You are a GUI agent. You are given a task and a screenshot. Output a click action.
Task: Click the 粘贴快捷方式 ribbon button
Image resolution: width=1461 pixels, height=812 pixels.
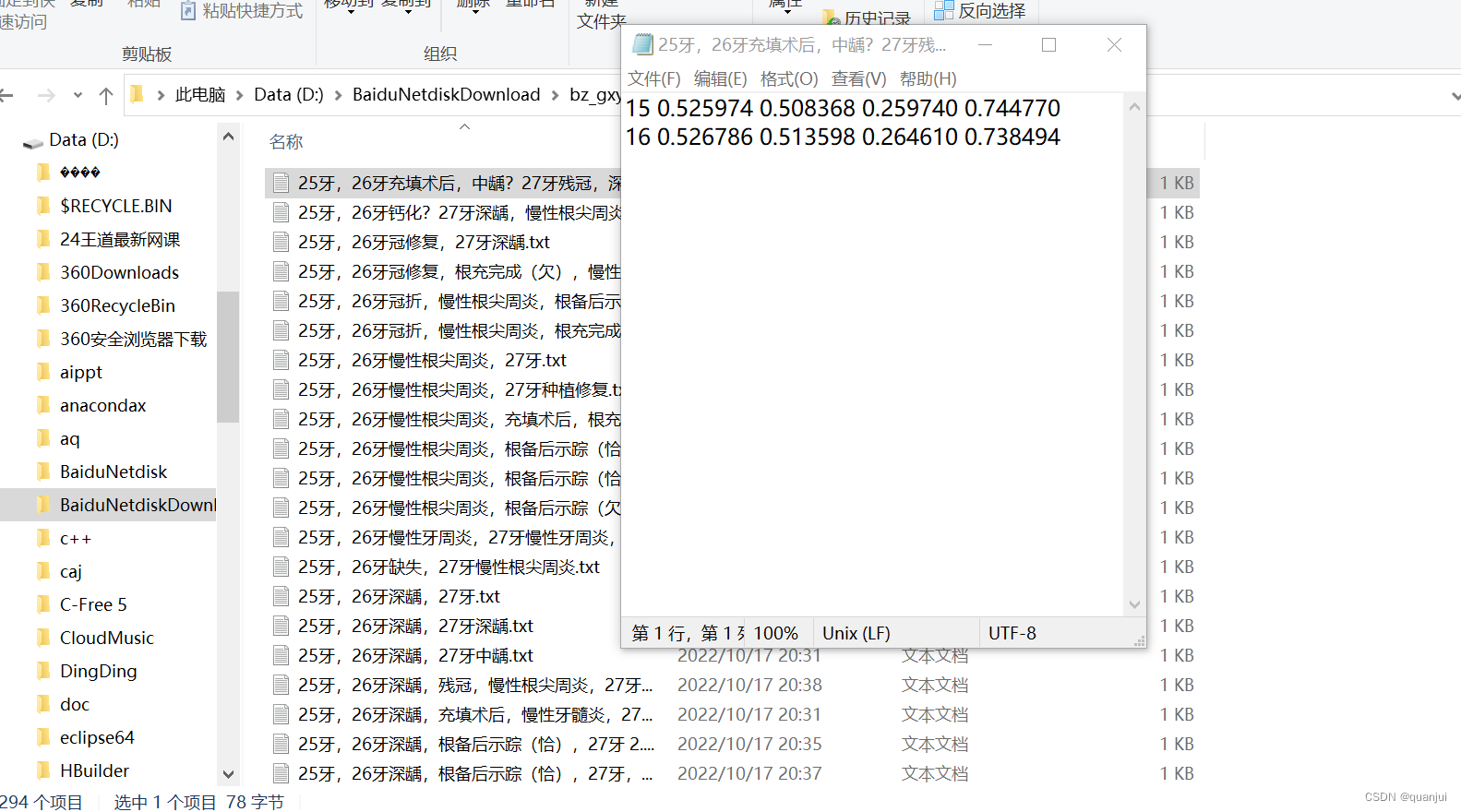[241, 11]
